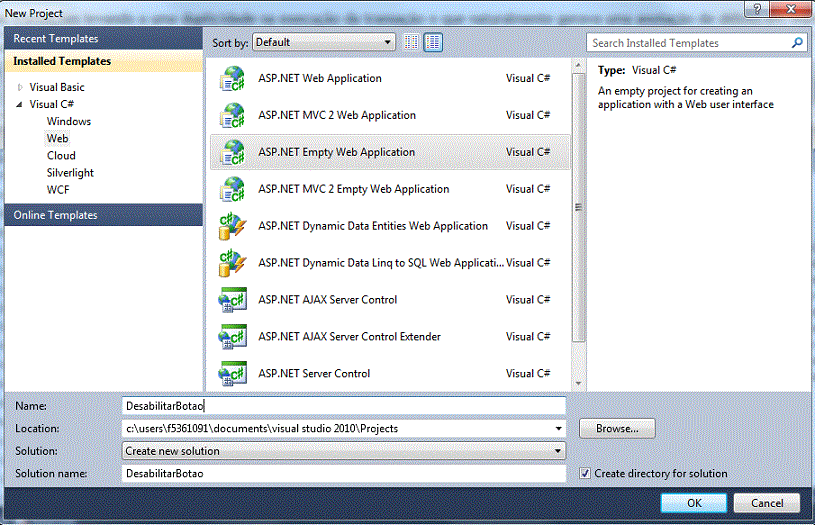Open the Solution options dropdown

558,451
